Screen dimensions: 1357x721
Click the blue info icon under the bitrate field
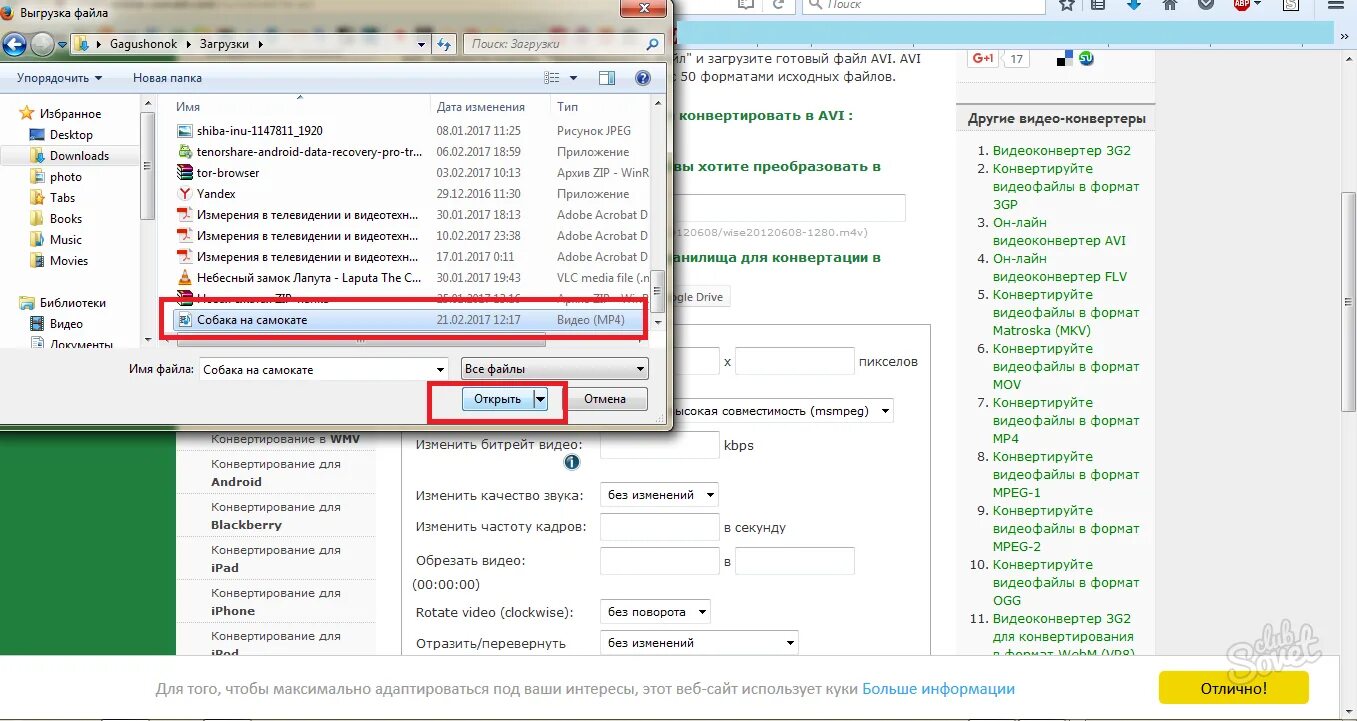(572, 462)
